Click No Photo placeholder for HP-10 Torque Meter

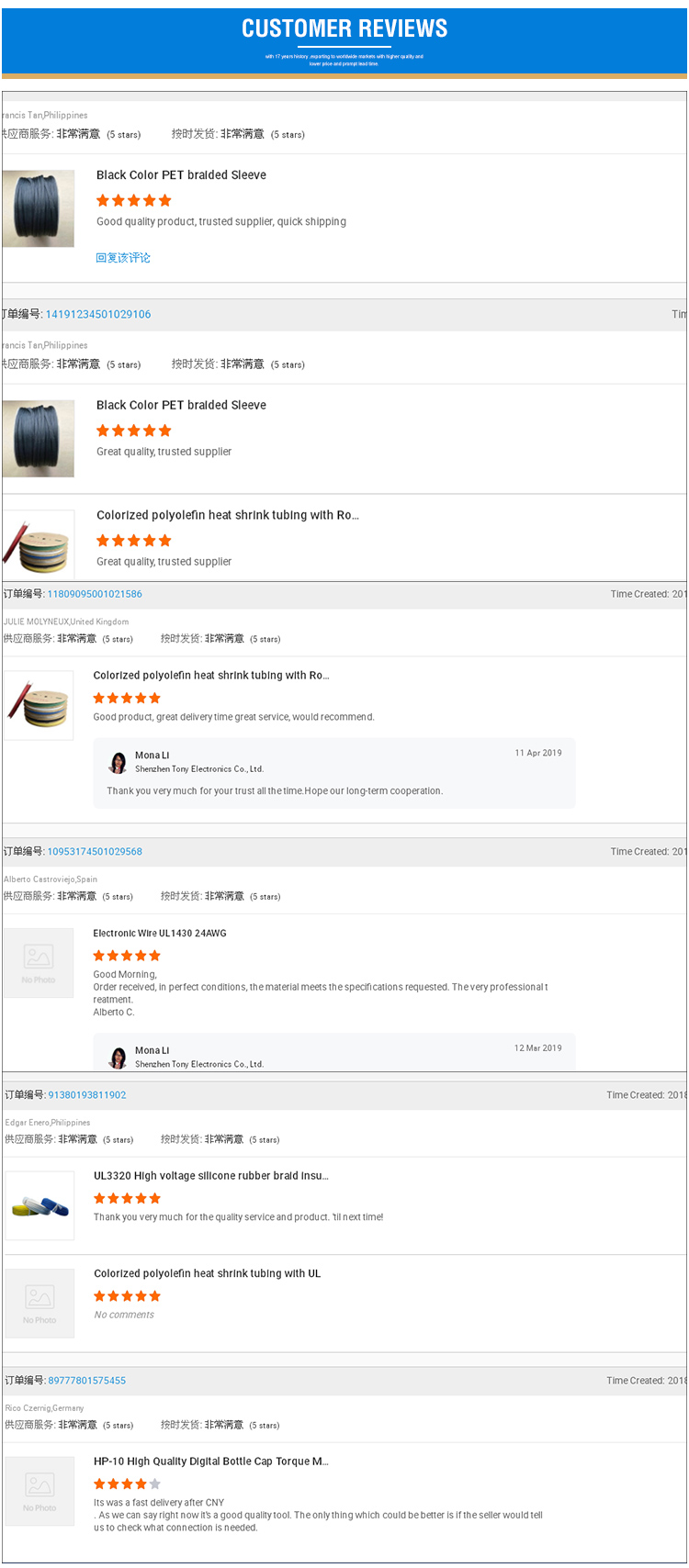pyautogui.click(x=40, y=1491)
